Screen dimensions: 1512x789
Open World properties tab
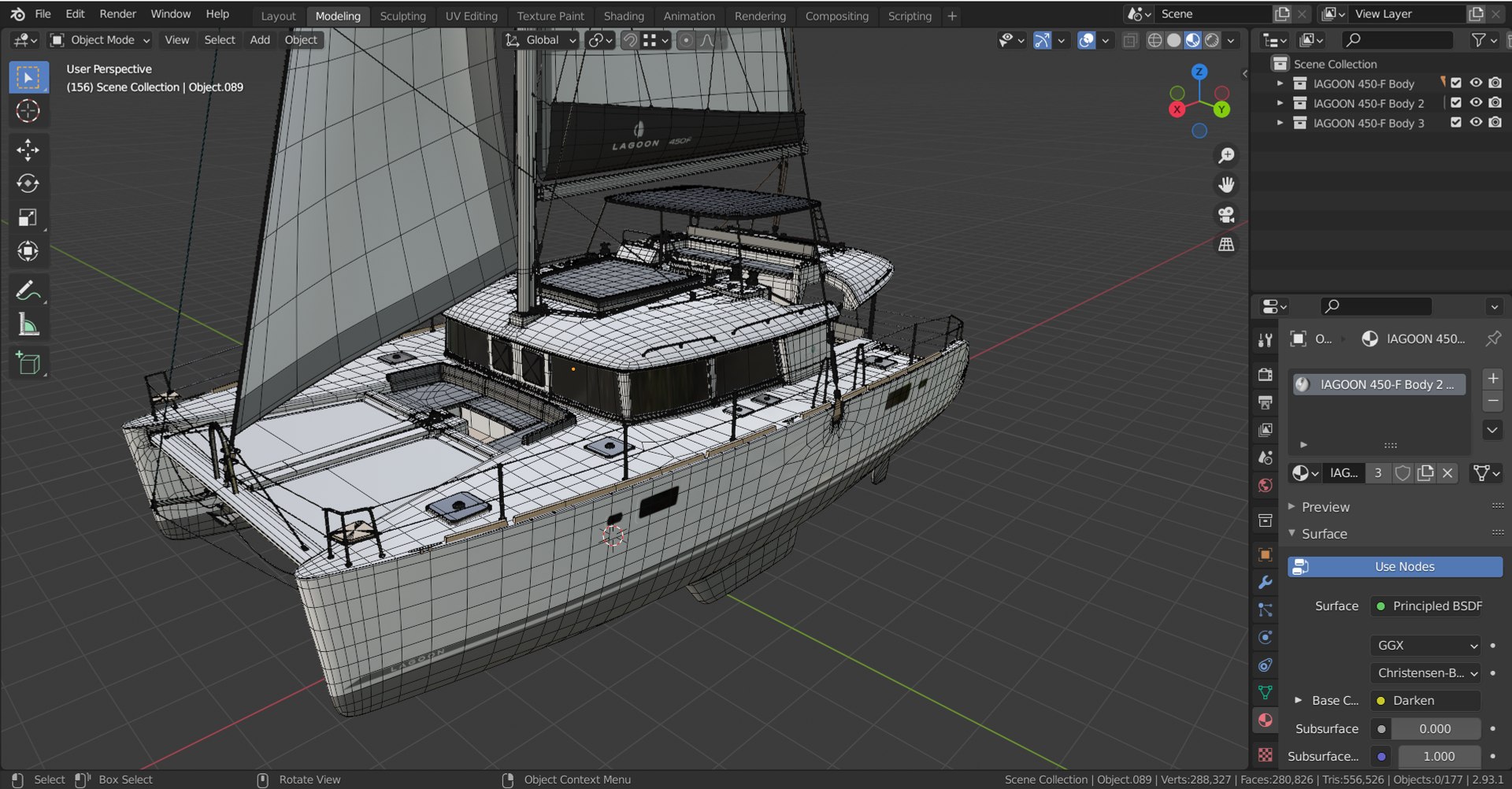1265,485
